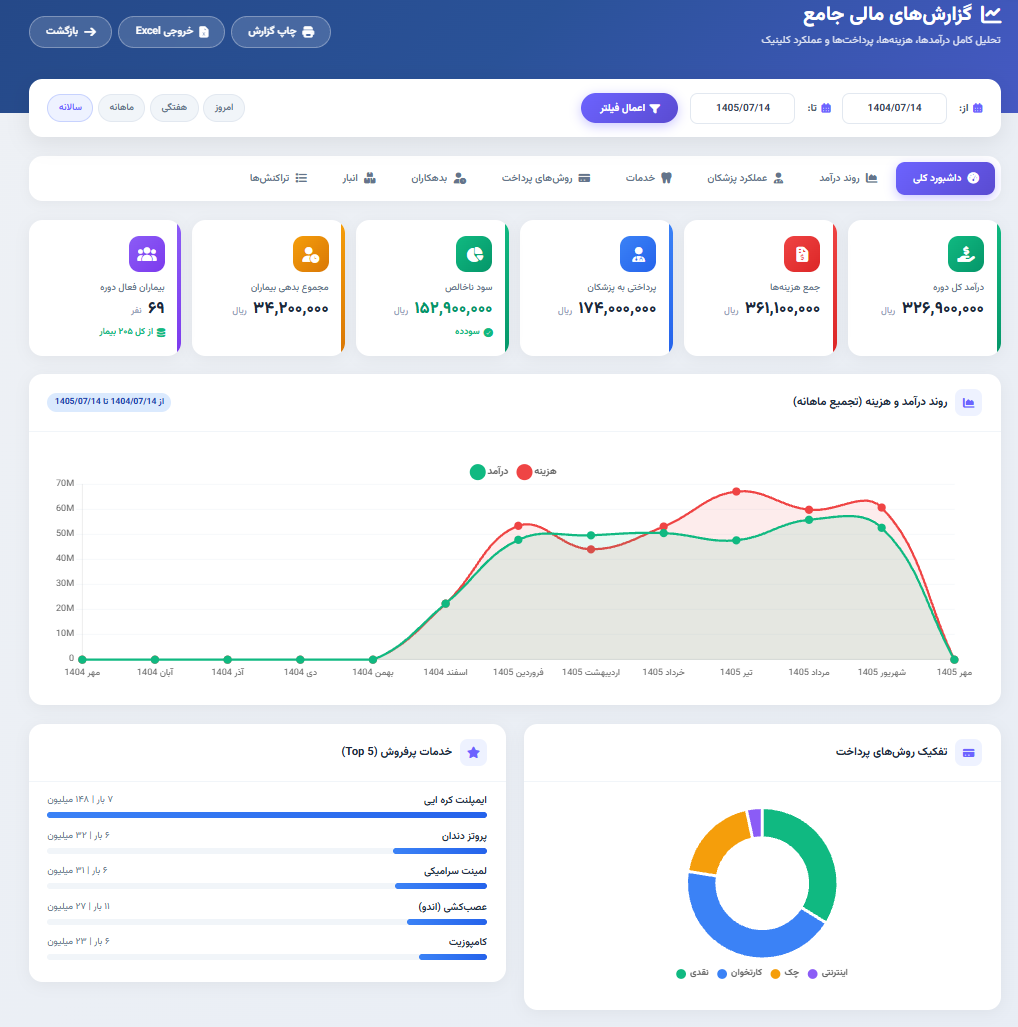The height and width of the screenshot is (1027, 1018).
Task: Click the header line-chart icon beside گزارش‌های مالی جامع
Action: point(990,14)
